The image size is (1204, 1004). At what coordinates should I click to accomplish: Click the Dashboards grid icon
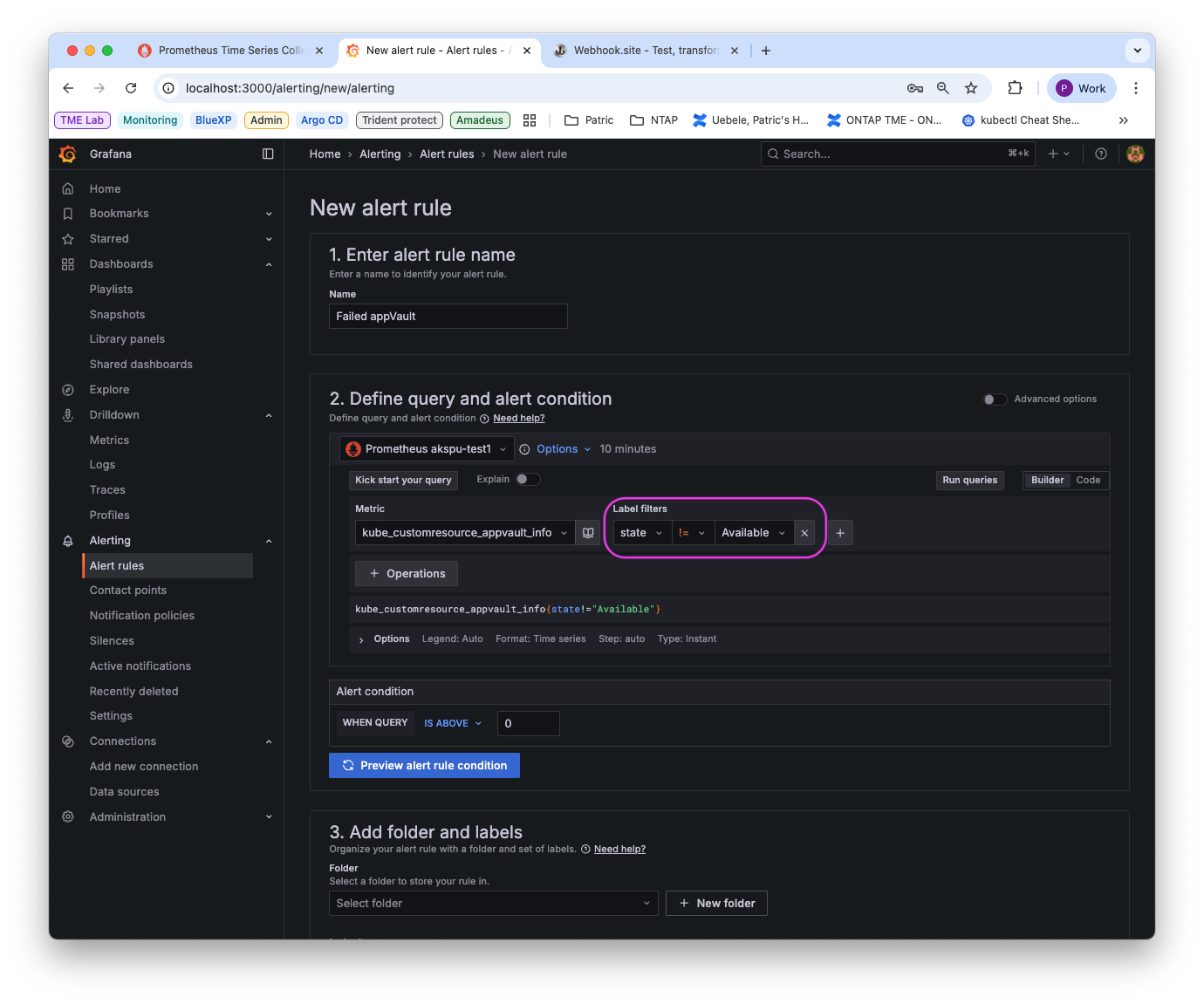coord(68,264)
